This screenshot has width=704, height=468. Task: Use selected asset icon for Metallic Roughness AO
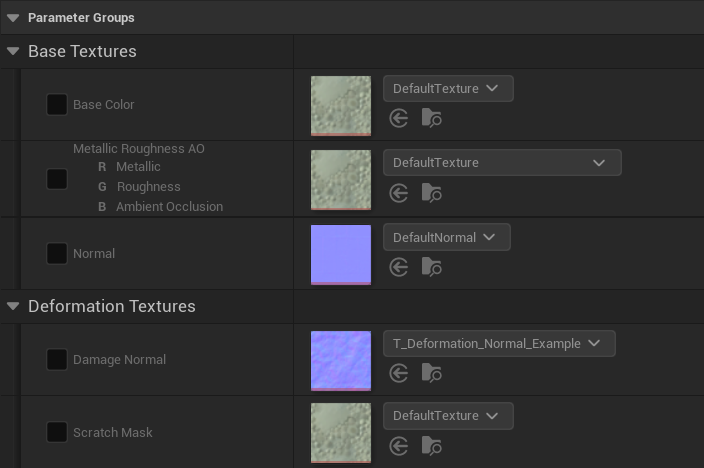399,193
